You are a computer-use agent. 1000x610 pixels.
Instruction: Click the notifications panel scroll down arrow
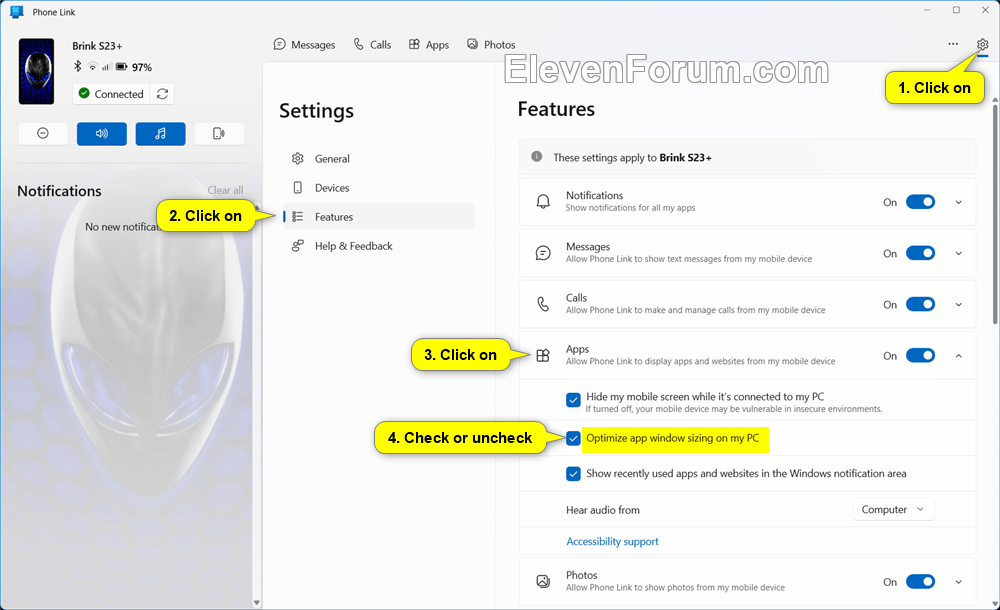[256, 602]
